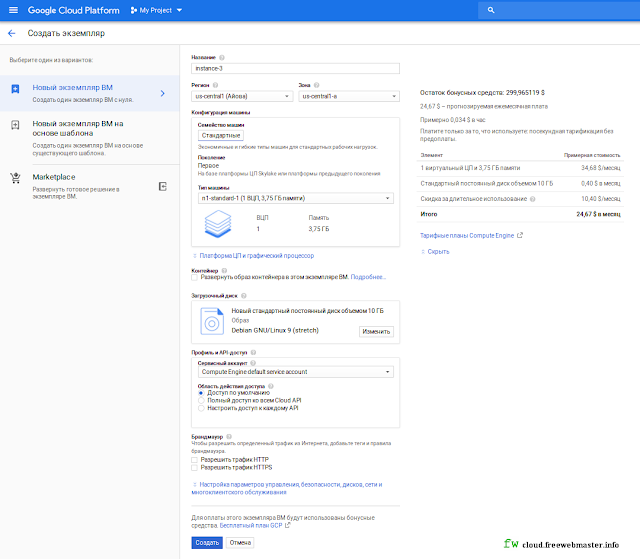Click the Стандартные machine family tab
Viewport: 640px width, 559px height.
click(221, 135)
